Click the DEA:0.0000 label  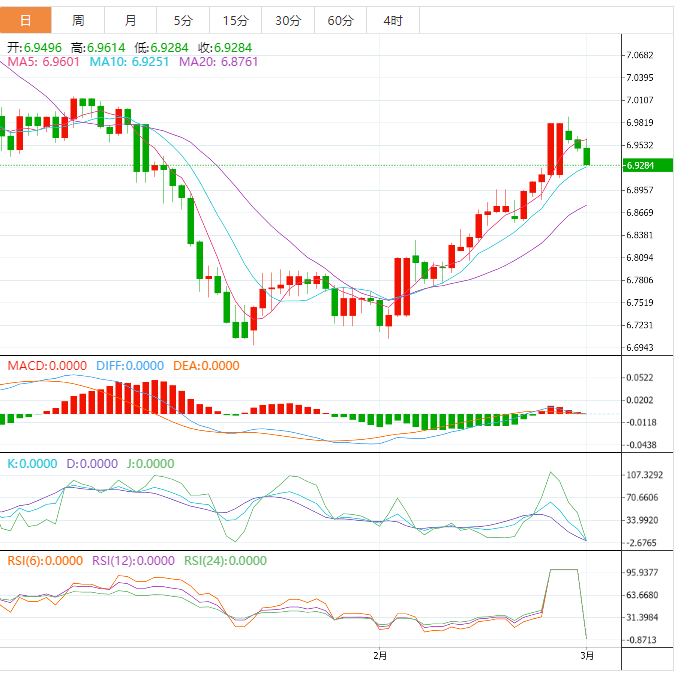coord(206,366)
